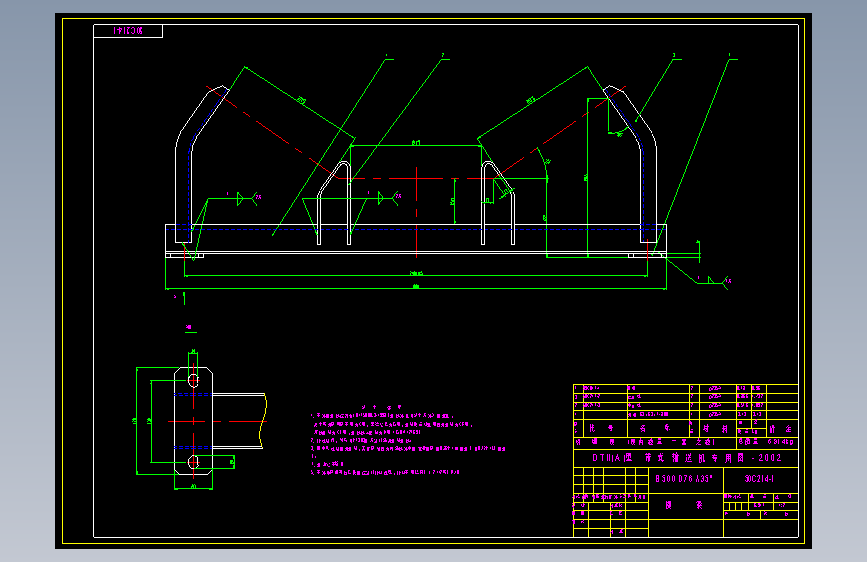
Task: Click the mirrored drawing number box at top-left
Action: pos(128,31)
